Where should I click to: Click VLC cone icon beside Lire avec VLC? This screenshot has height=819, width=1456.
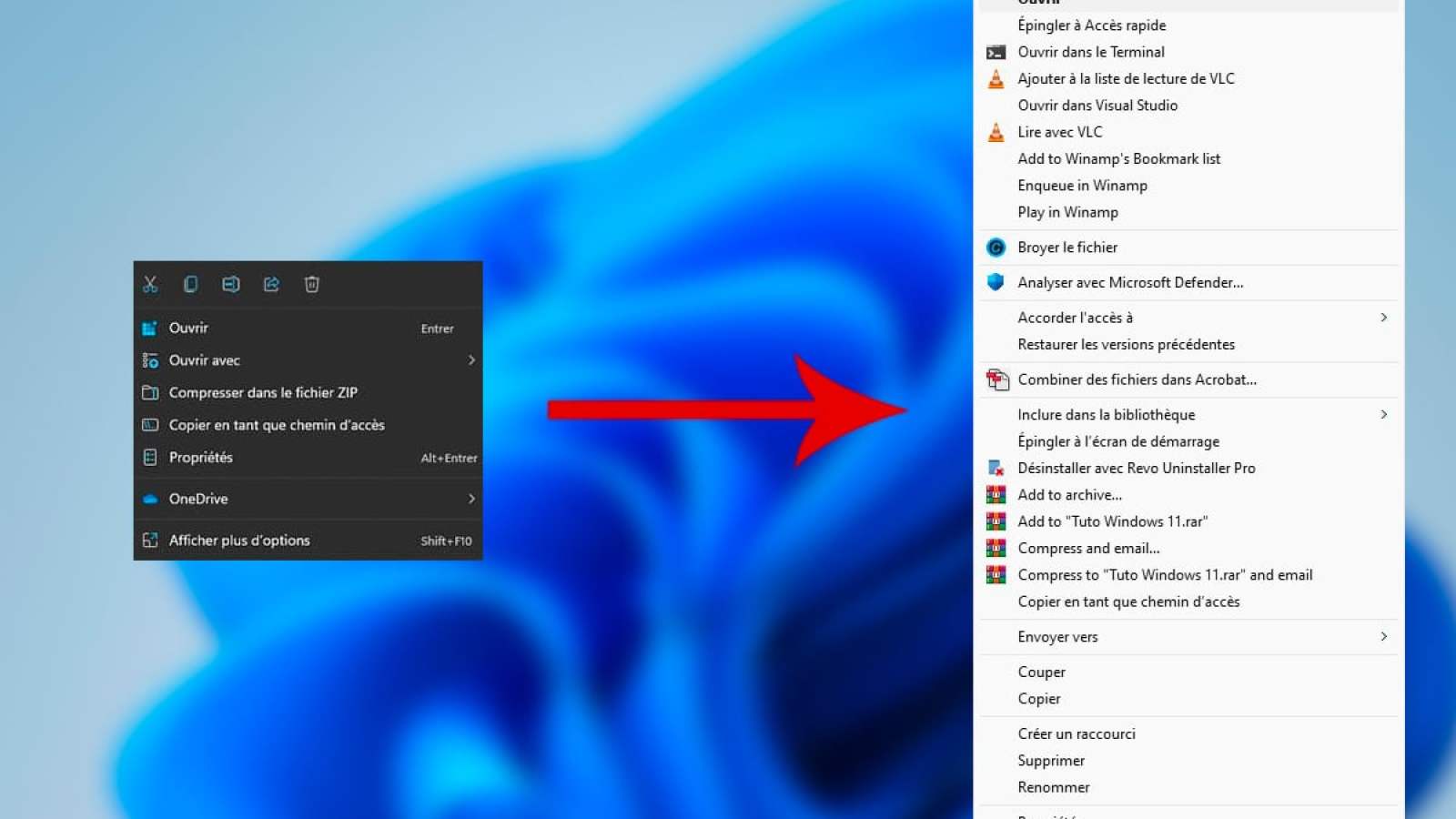[996, 133]
